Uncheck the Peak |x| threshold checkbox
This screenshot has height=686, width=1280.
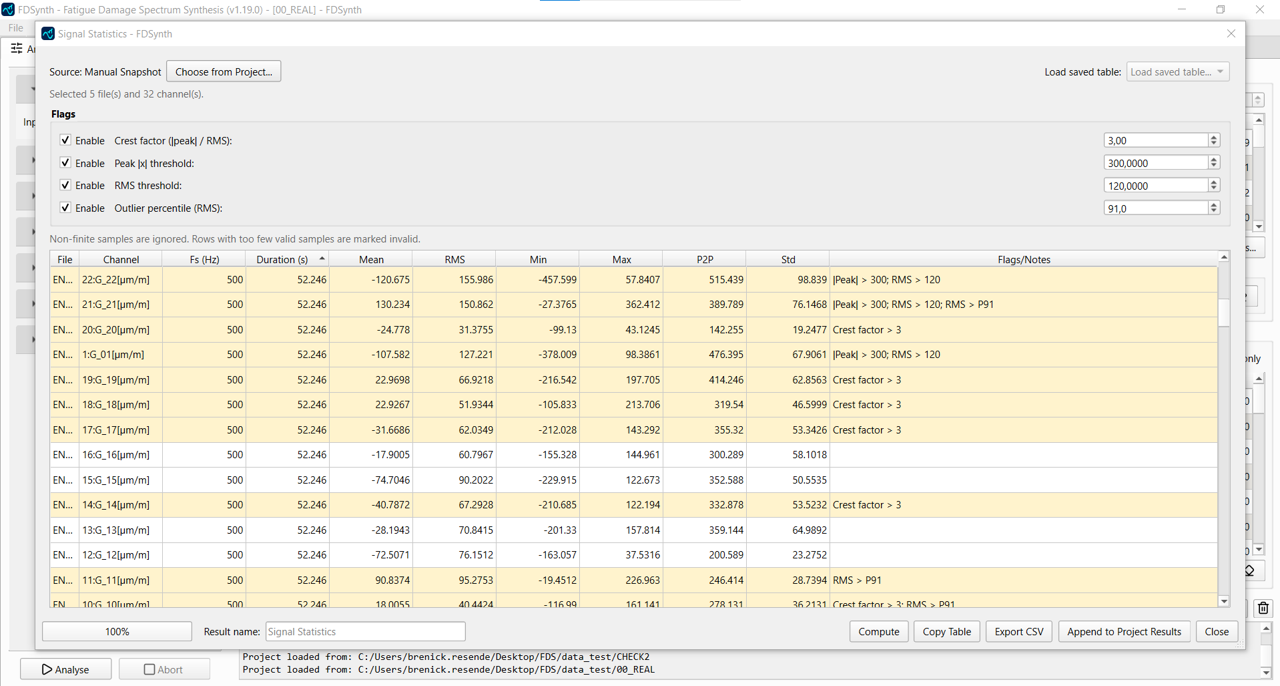point(65,163)
